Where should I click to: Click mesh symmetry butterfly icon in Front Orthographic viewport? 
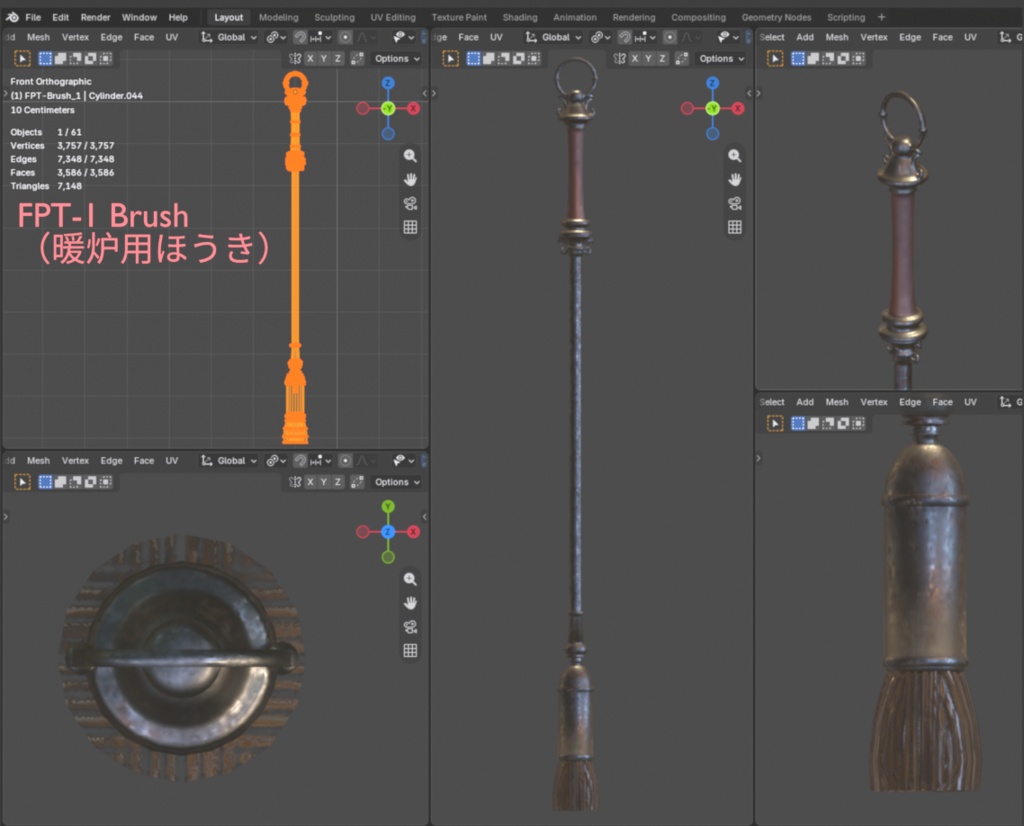click(295, 59)
